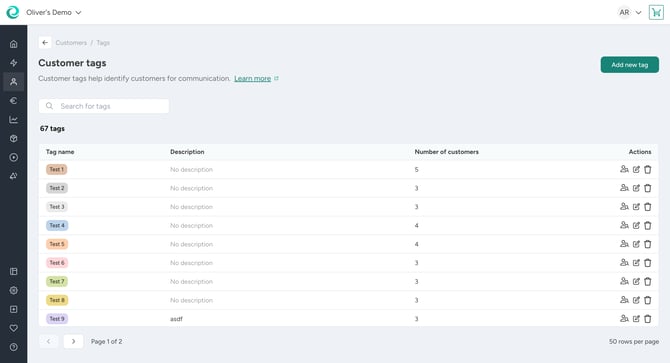Edit the Test 6 tag
Image resolution: width=670 pixels, height=363 pixels.
[636, 263]
